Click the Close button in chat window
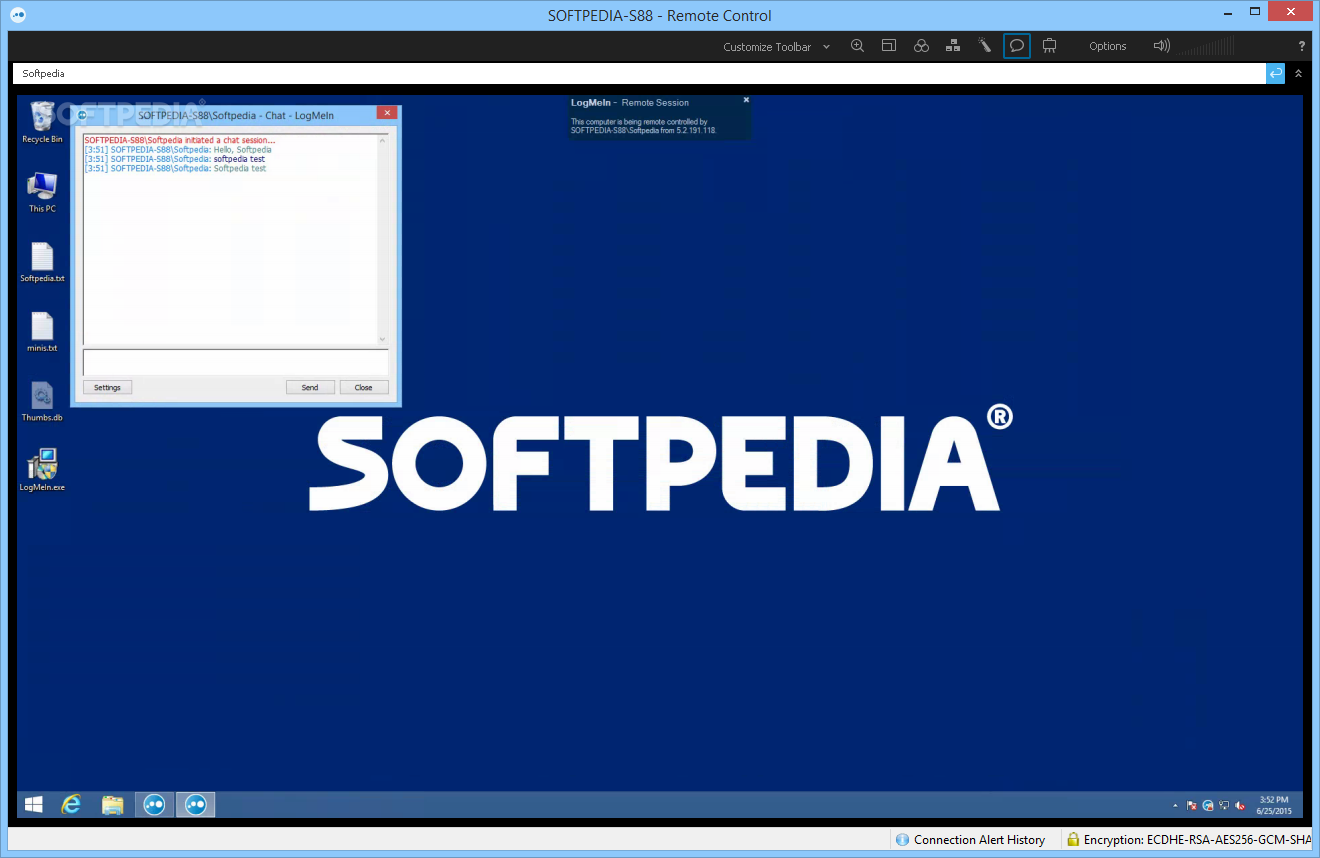 (363, 387)
